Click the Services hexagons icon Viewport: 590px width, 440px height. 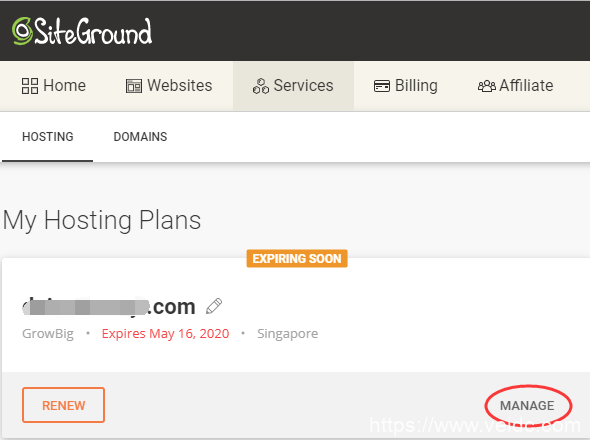261,86
